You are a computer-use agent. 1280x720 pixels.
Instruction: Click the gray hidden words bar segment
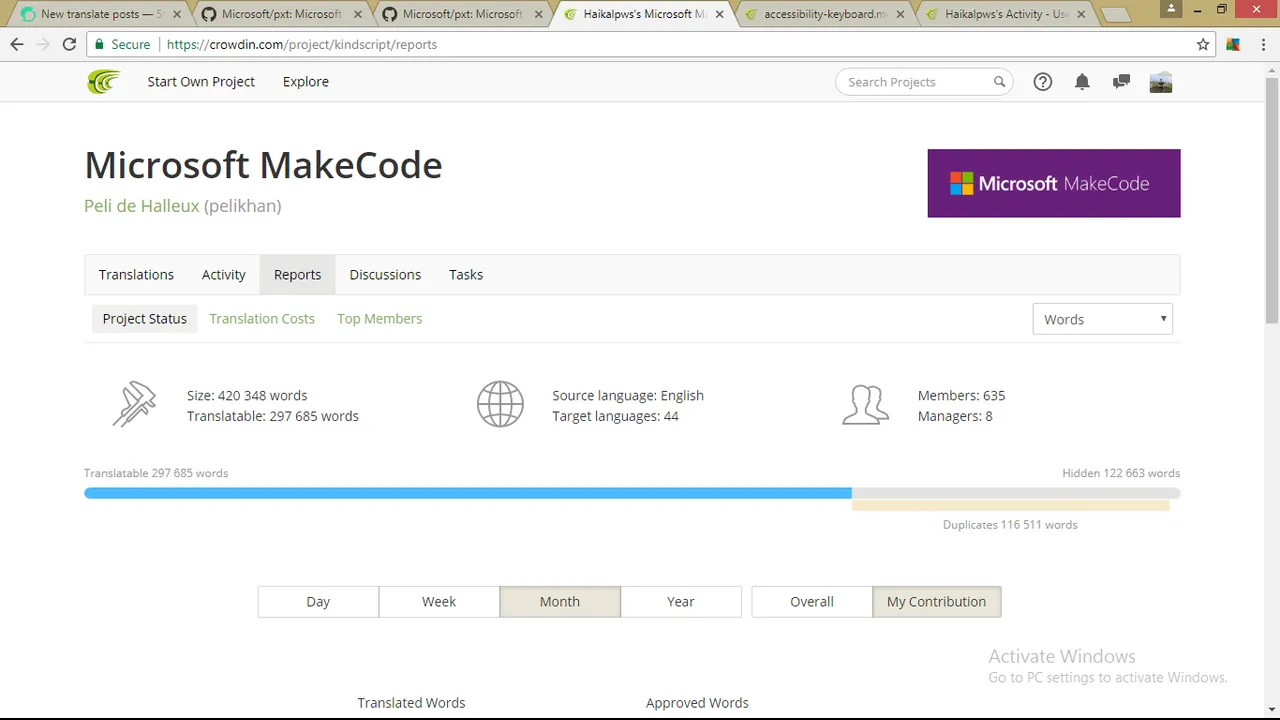(x=1016, y=493)
